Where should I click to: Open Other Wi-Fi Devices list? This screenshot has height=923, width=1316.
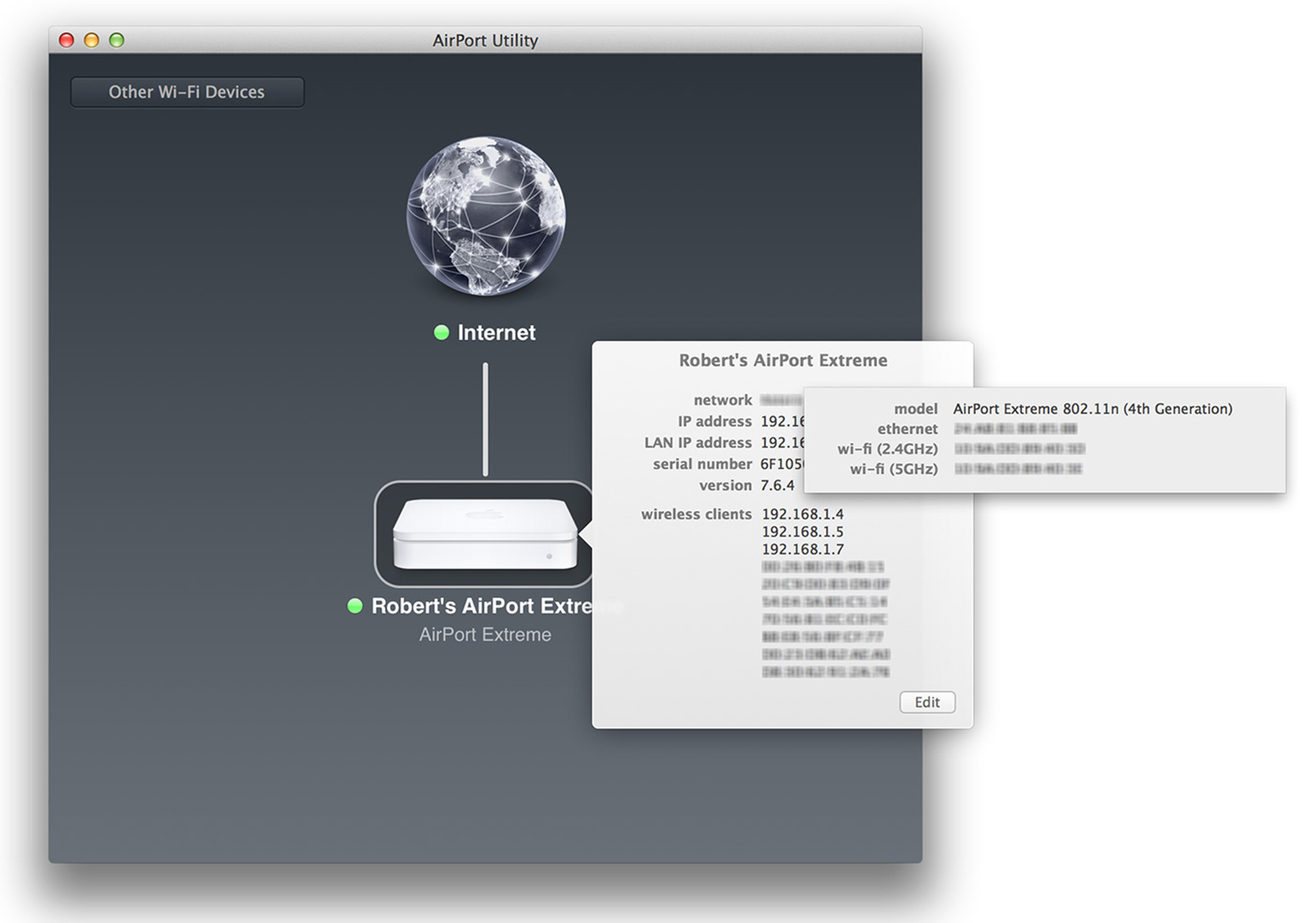(187, 92)
